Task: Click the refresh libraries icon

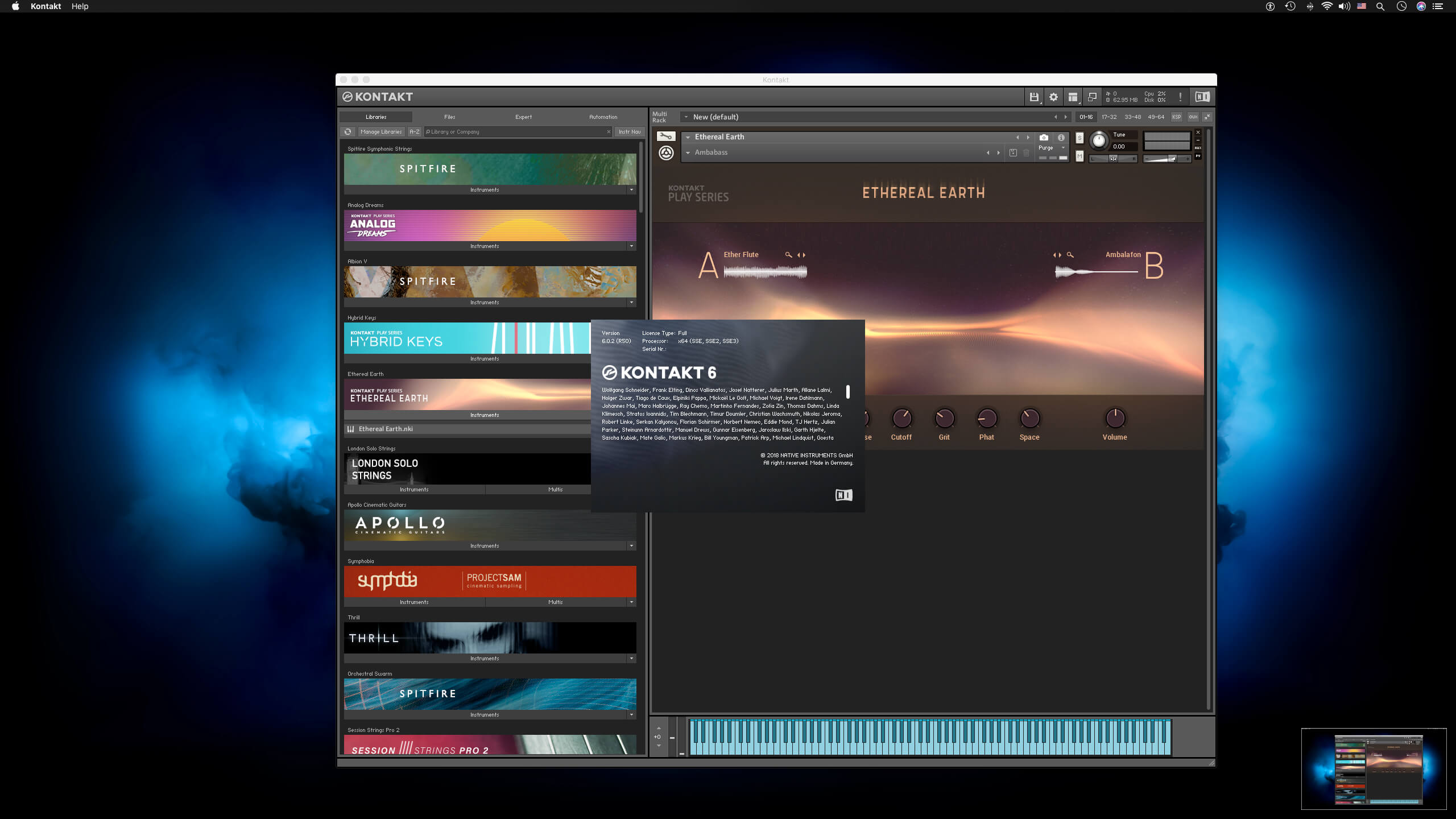Action: [x=348, y=132]
